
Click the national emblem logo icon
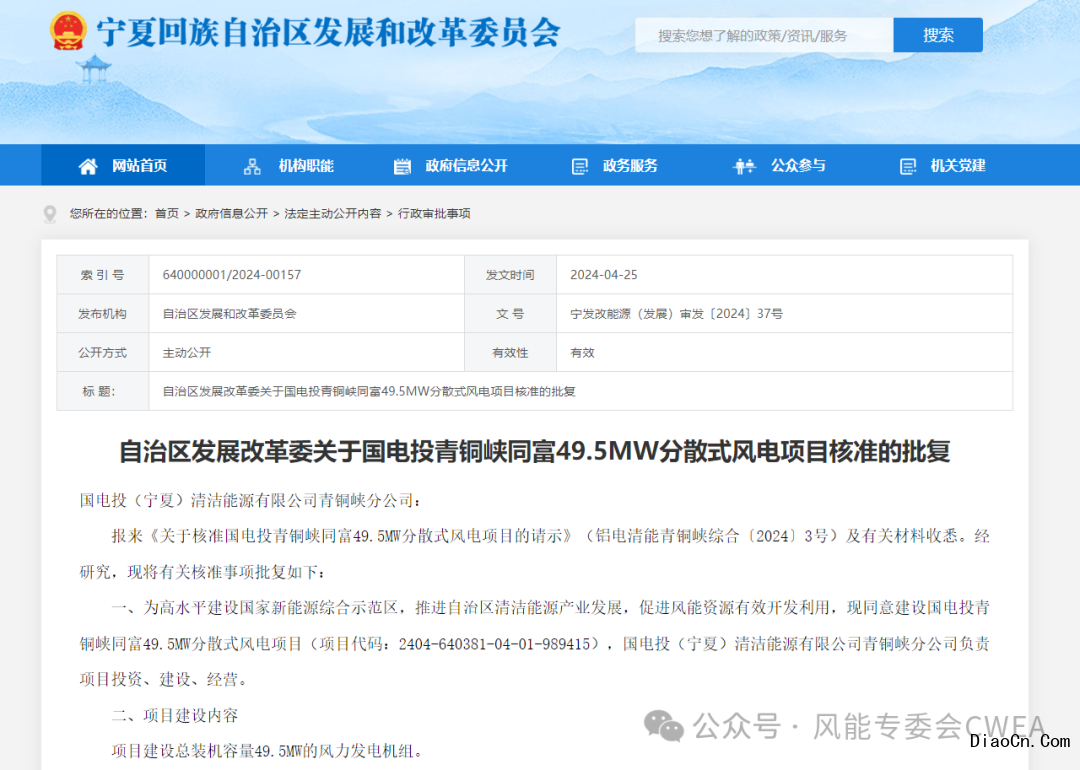pyautogui.click(x=68, y=31)
